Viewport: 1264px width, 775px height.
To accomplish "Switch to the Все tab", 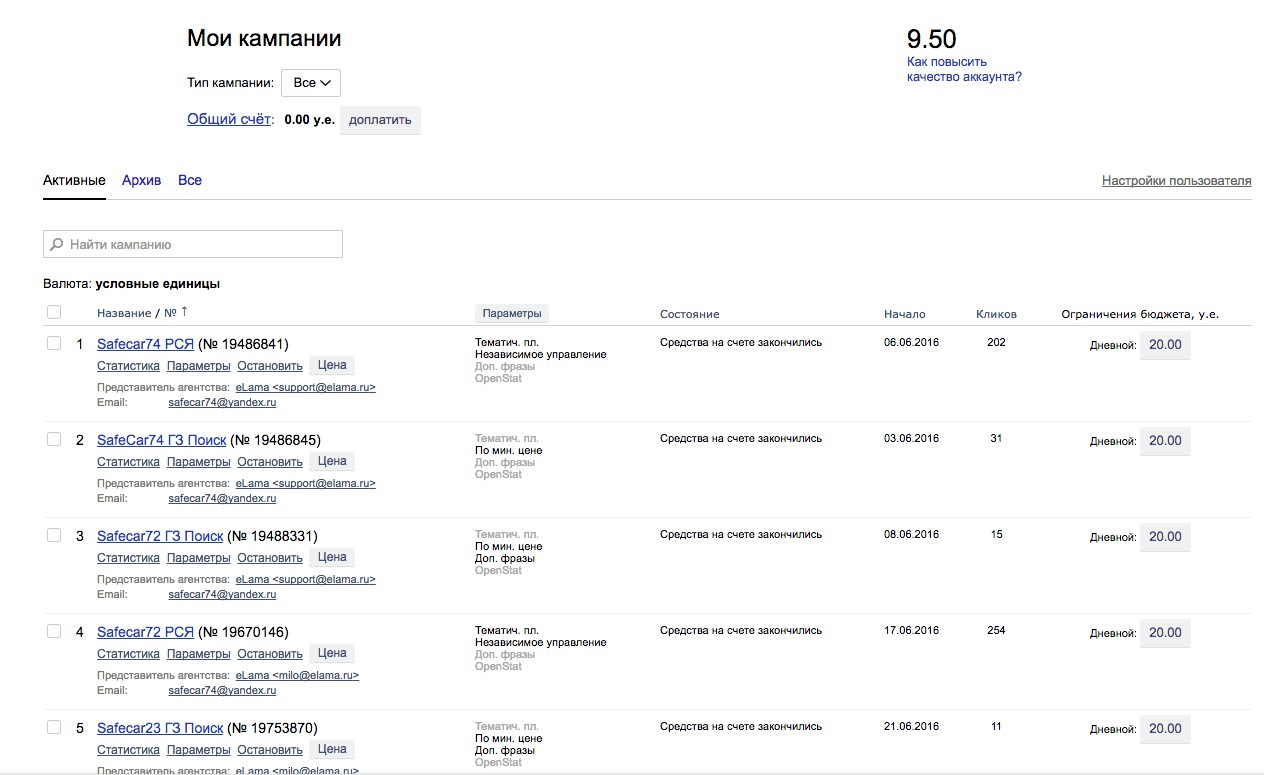I will click(190, 181).
